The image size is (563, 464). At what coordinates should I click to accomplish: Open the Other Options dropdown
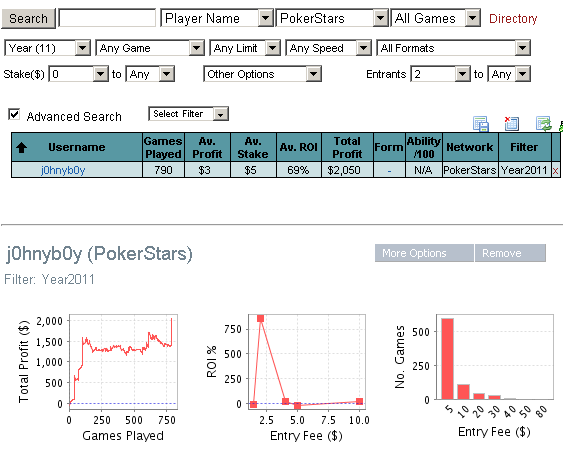[x=262, y=74]
